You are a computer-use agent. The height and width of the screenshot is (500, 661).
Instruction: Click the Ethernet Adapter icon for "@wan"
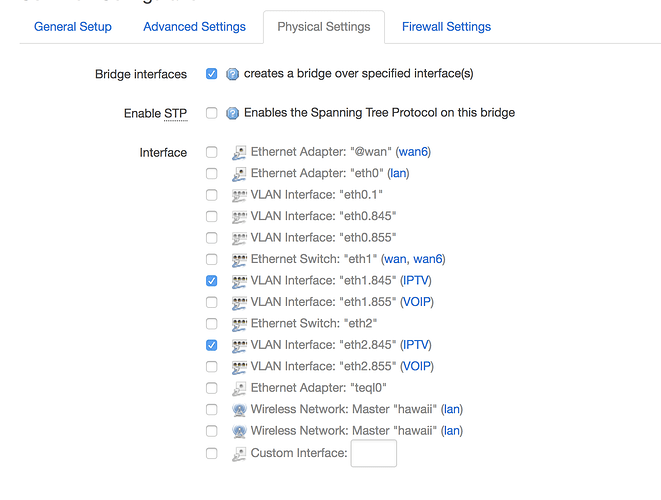coord(239,153)
